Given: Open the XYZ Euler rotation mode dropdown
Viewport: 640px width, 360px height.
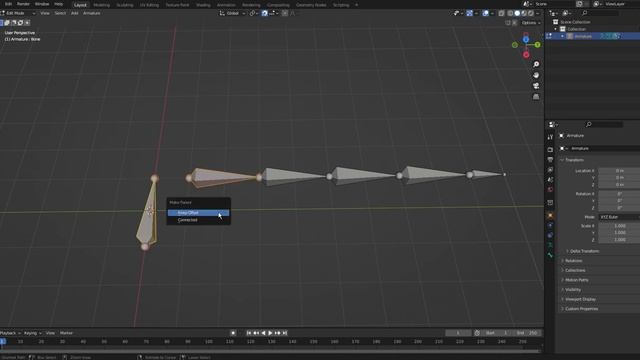Looking at the screenshot, I should point(619,217).
